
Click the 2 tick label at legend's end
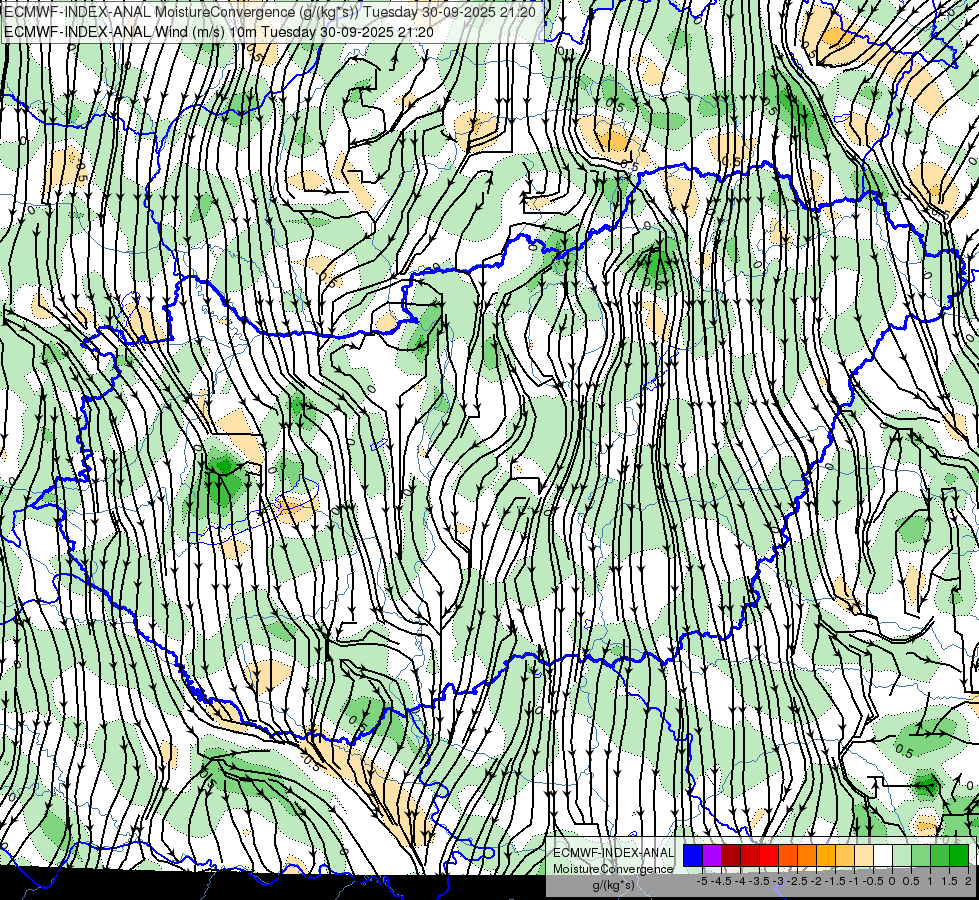968,881
